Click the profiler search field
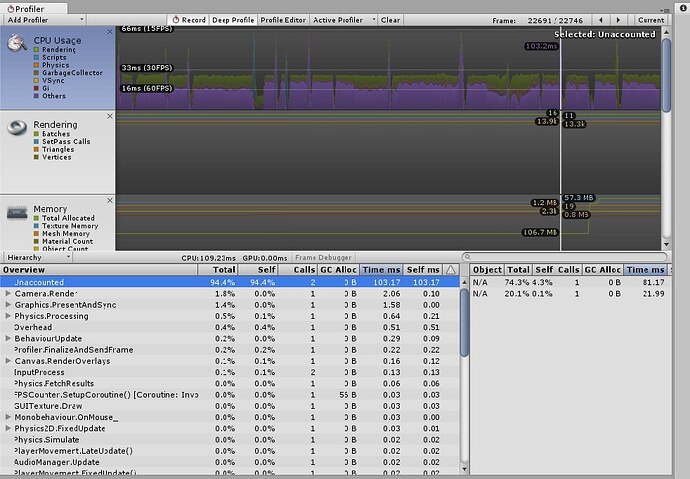Screen dimensions: 690x479 565,257
